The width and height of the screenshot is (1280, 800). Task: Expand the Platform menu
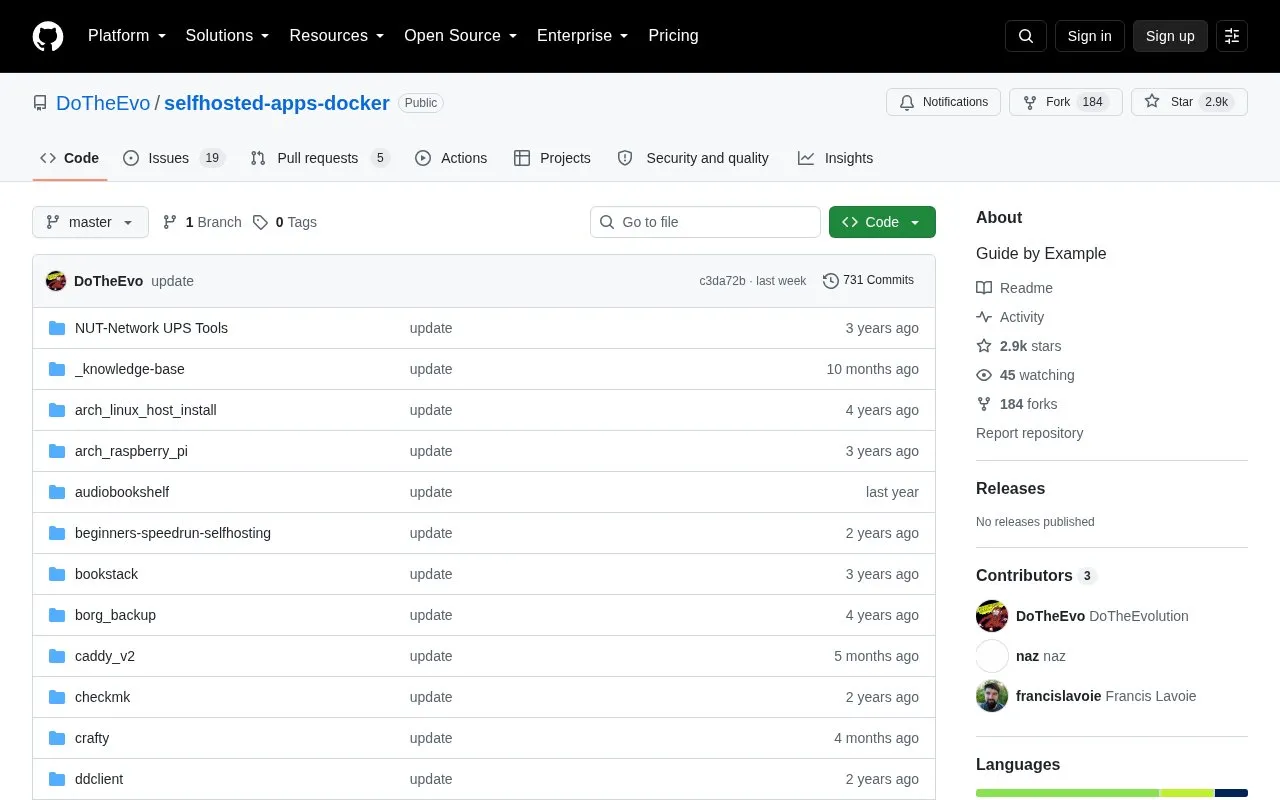pos(127,36)
